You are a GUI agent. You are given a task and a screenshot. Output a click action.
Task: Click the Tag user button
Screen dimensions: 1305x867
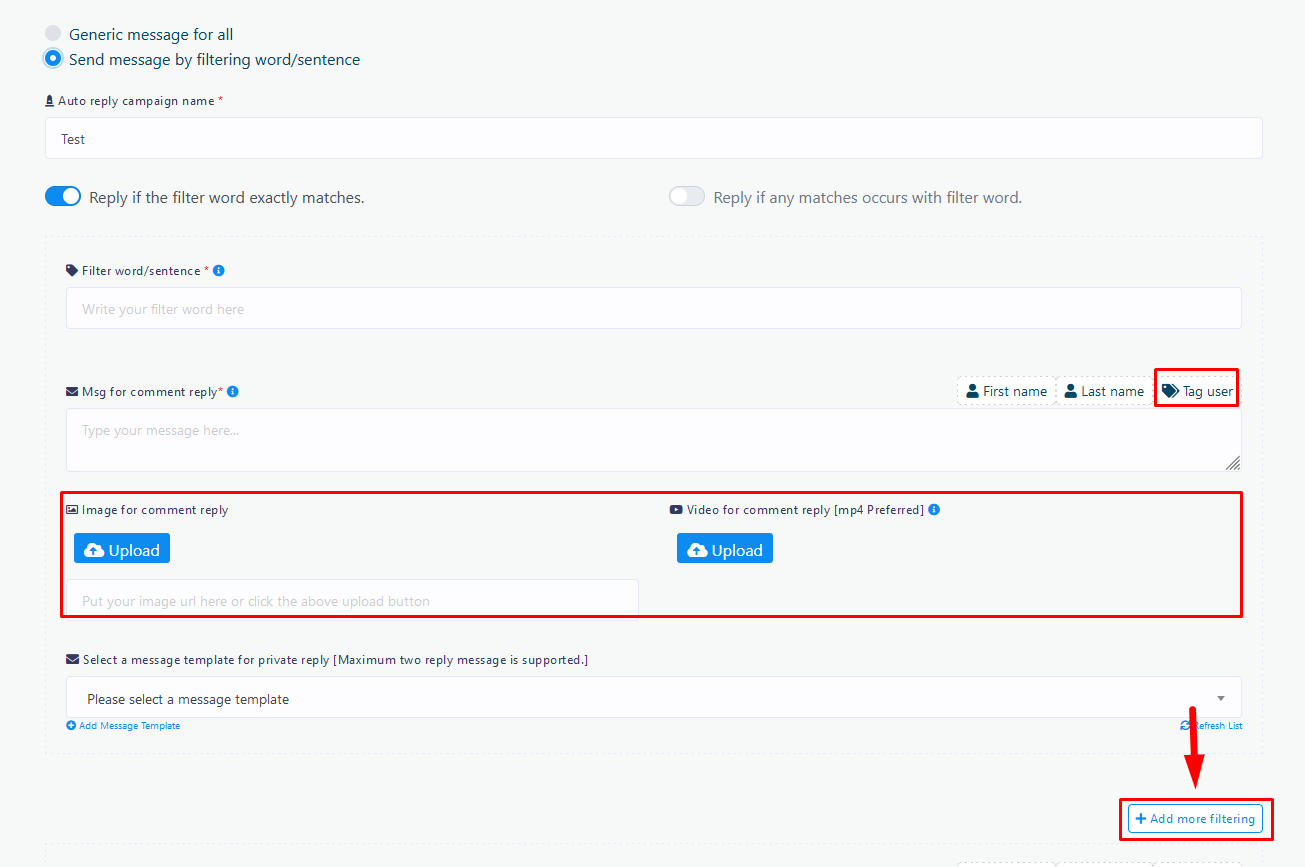[1197, 392]
